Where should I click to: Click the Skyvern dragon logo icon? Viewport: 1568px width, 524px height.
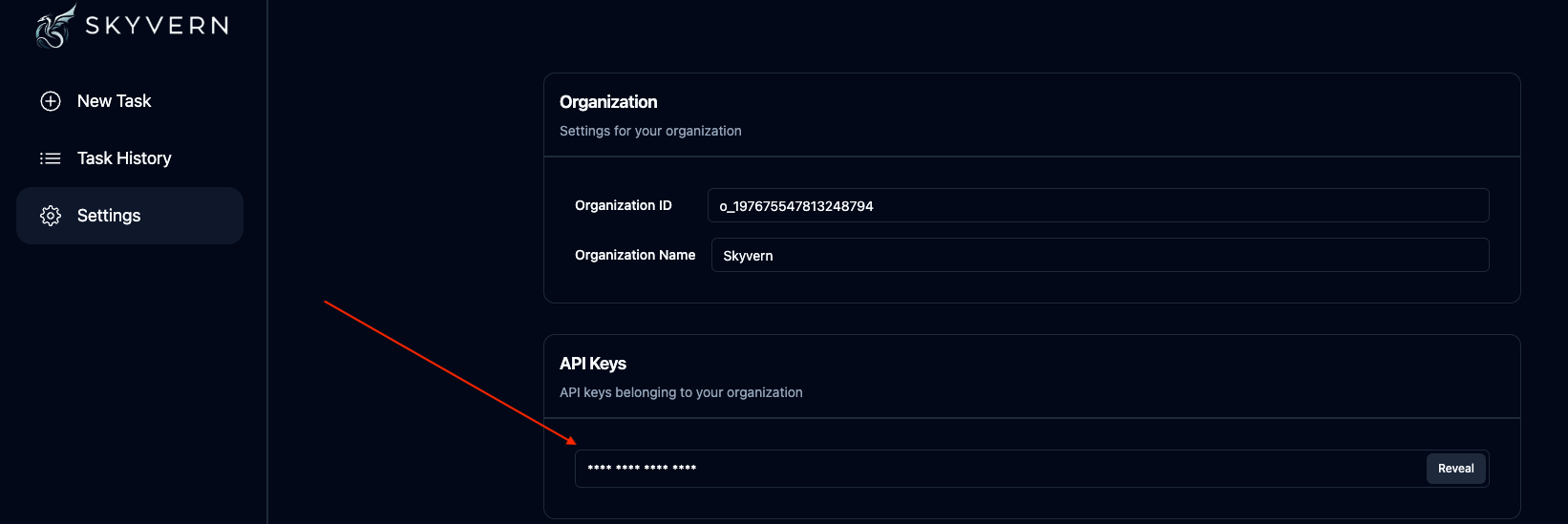55,26
